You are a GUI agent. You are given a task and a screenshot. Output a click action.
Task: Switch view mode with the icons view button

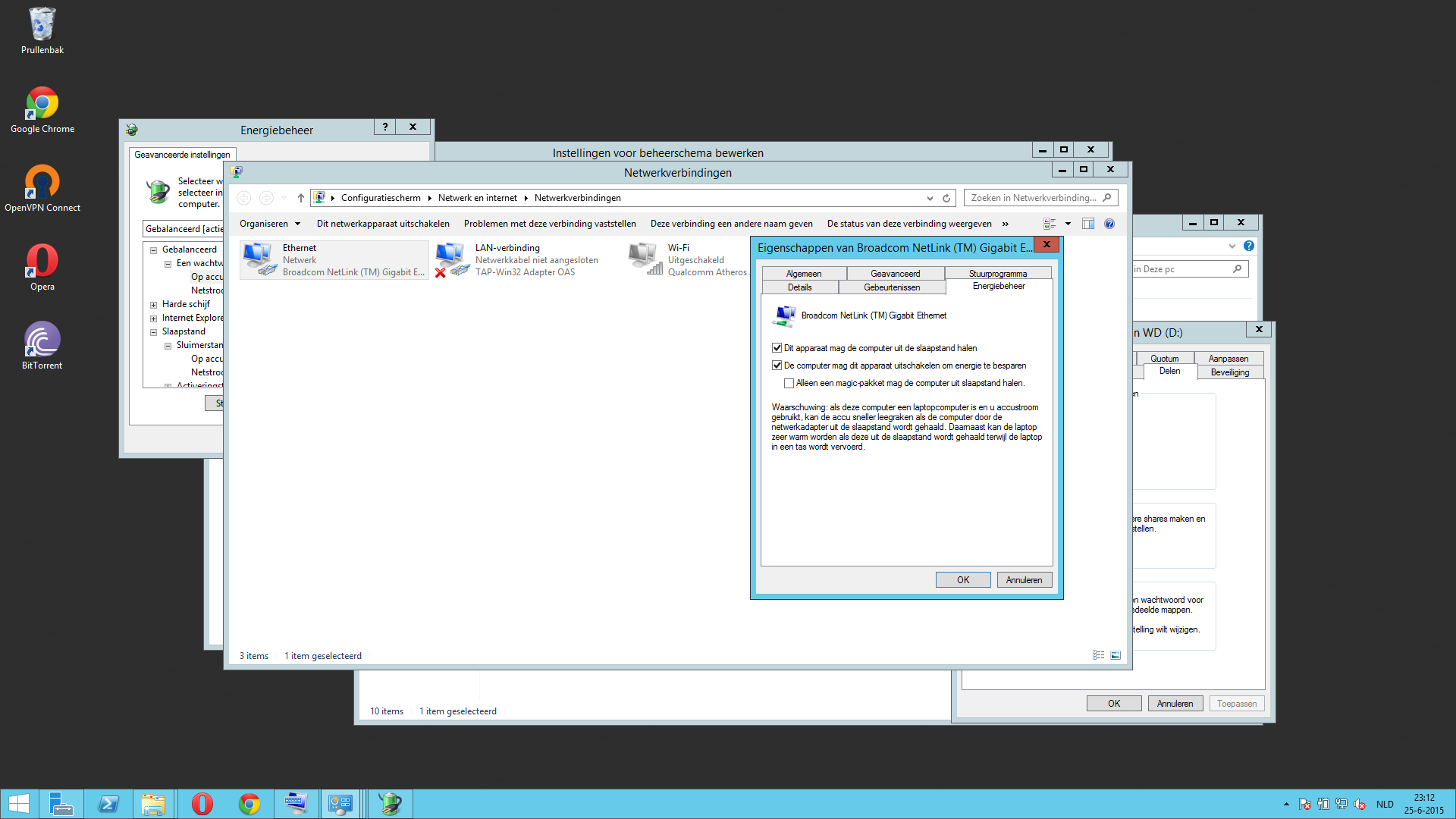(x=1050, y=224)
